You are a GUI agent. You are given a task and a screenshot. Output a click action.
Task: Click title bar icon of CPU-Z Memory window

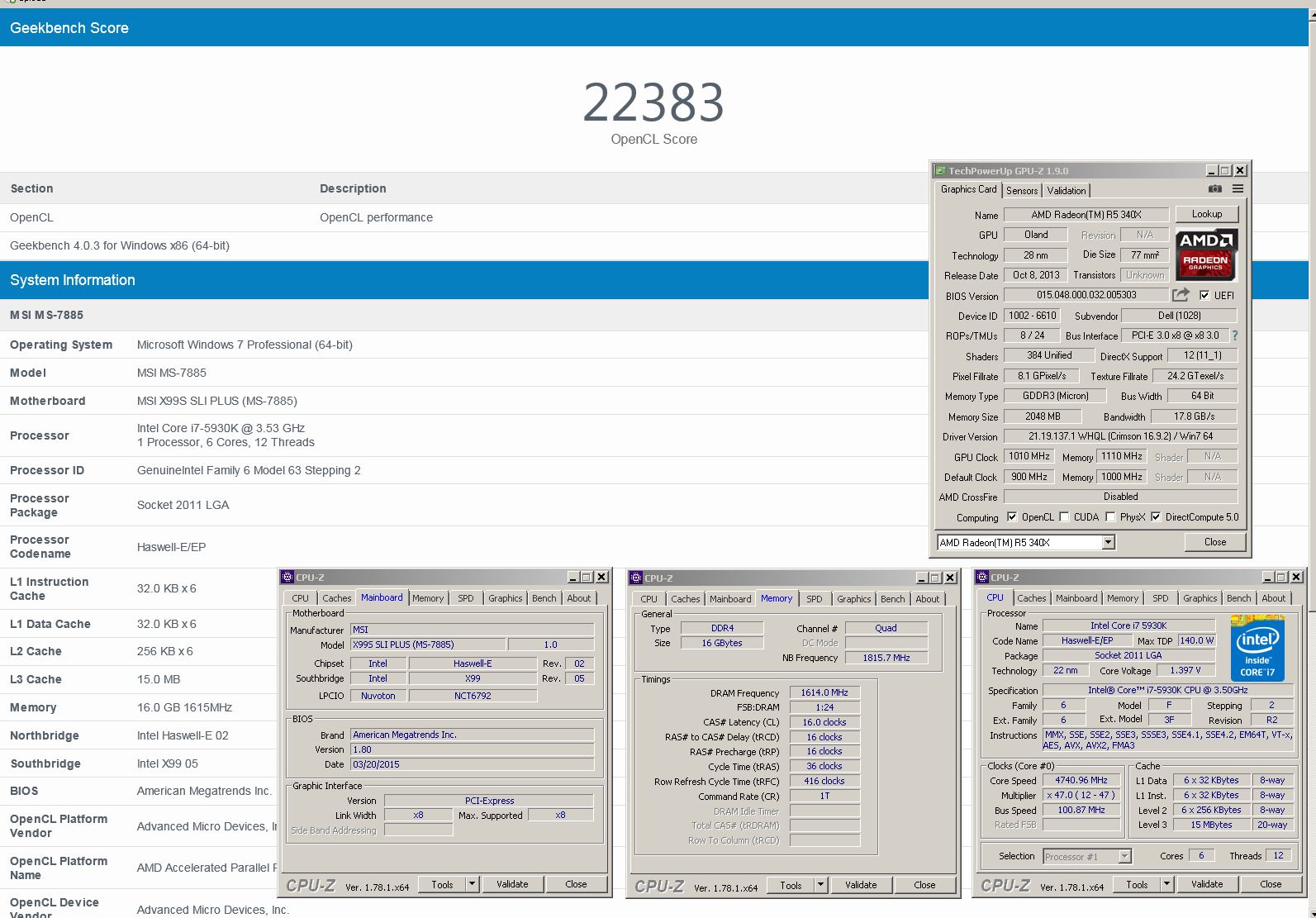(636, 578)
